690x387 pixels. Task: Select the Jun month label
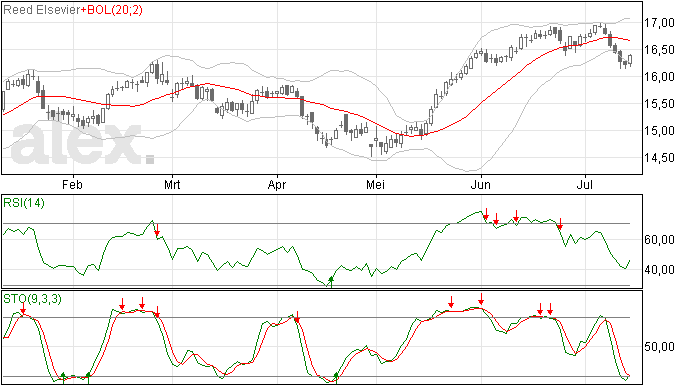click(481, 184)
